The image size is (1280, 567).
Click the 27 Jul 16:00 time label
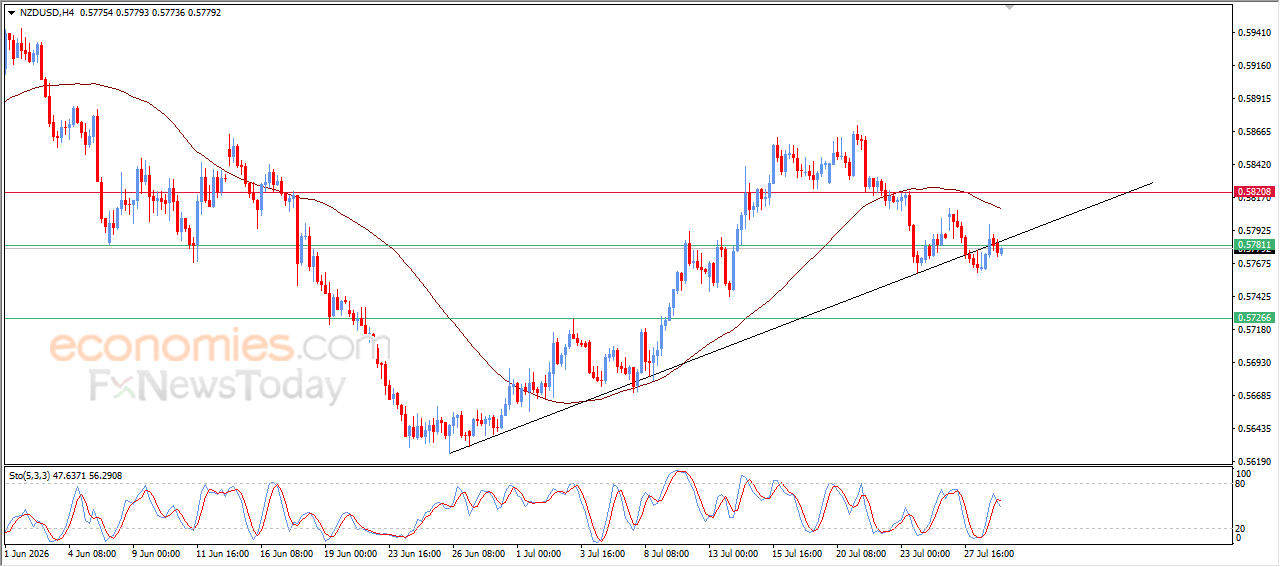(990, 552)
